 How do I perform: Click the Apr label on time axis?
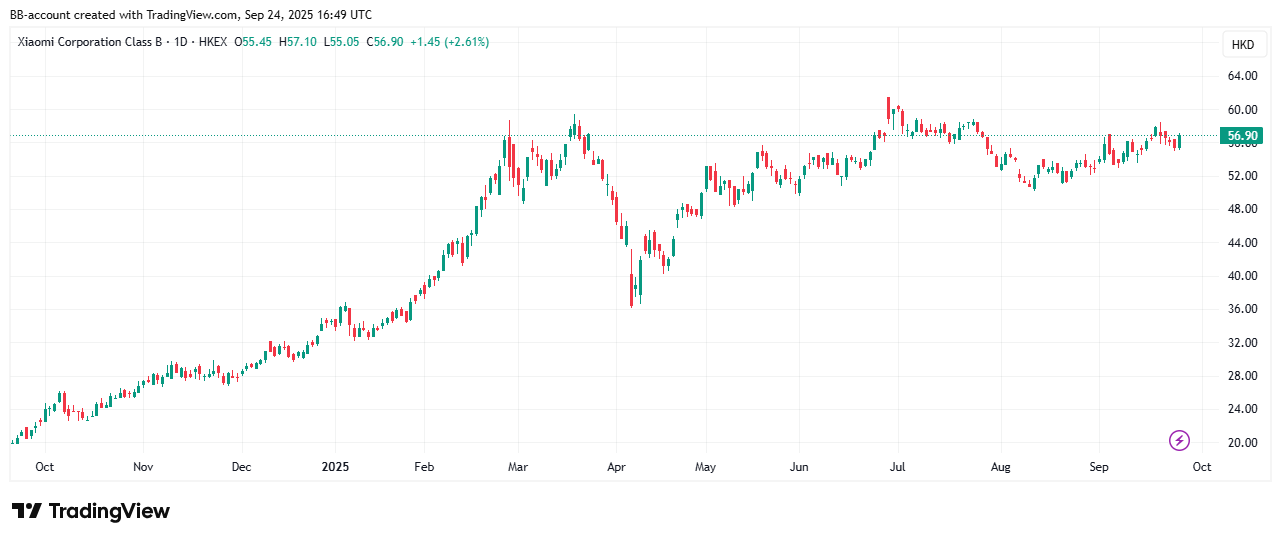[x=616, y=467]
